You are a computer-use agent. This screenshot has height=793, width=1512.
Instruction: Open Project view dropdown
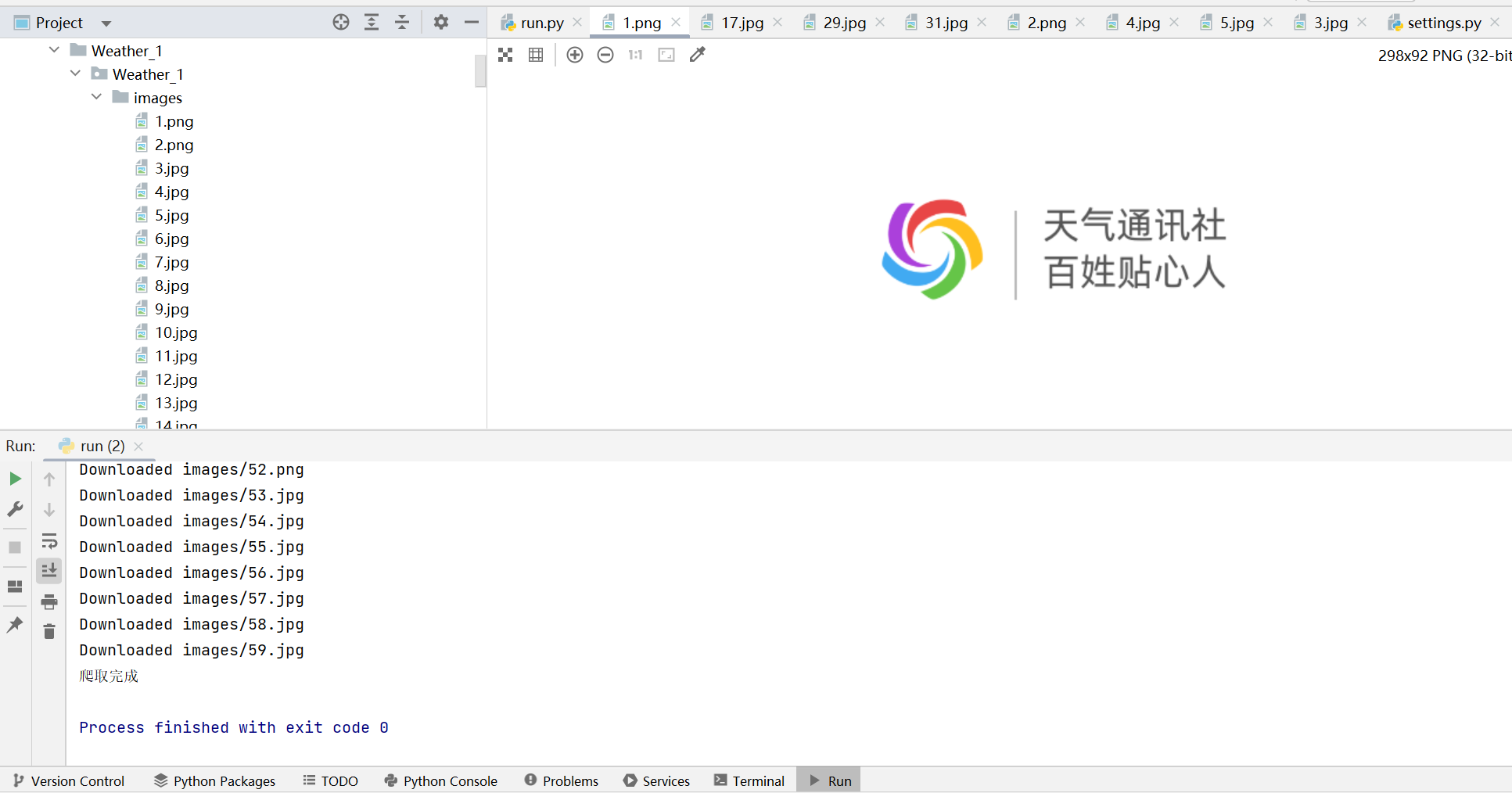pyautogui.click(x=106, y=23)
